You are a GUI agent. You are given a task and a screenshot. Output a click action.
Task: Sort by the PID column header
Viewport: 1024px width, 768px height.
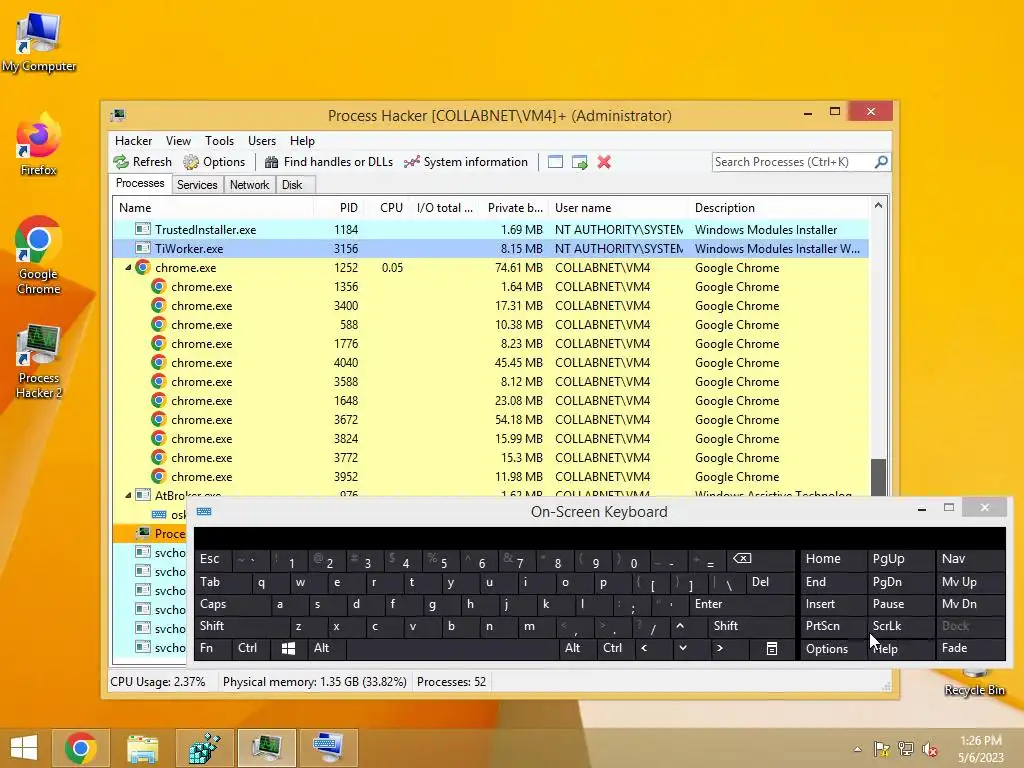[338, 208]
